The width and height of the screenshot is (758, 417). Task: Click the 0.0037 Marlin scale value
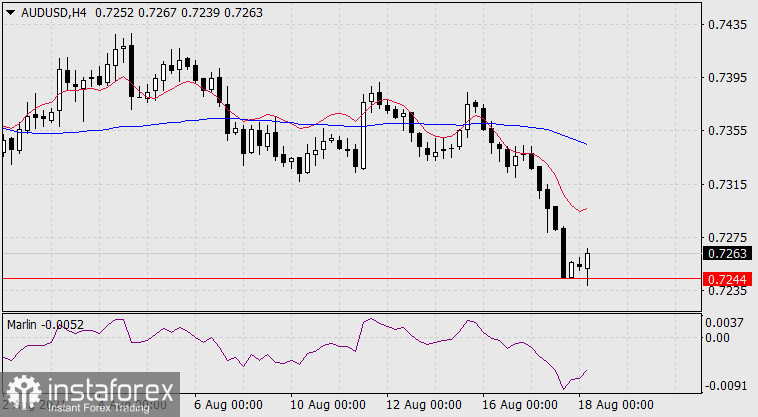pos(724,323)
